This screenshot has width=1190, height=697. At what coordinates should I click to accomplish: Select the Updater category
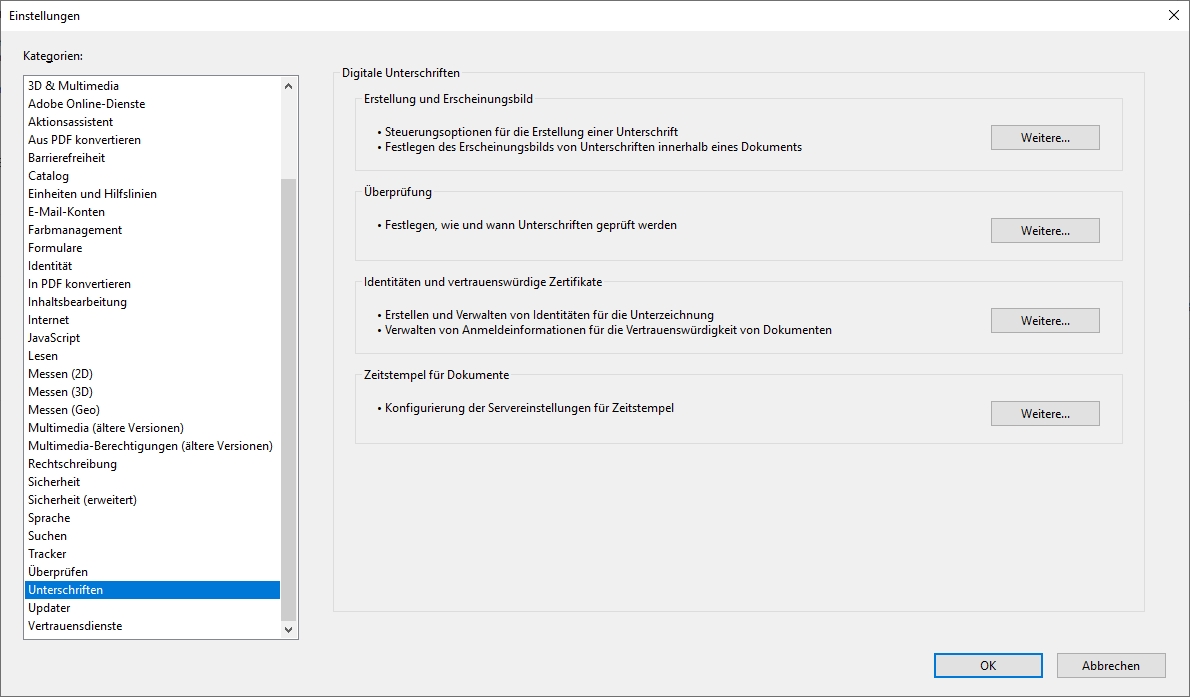[49, 608]
